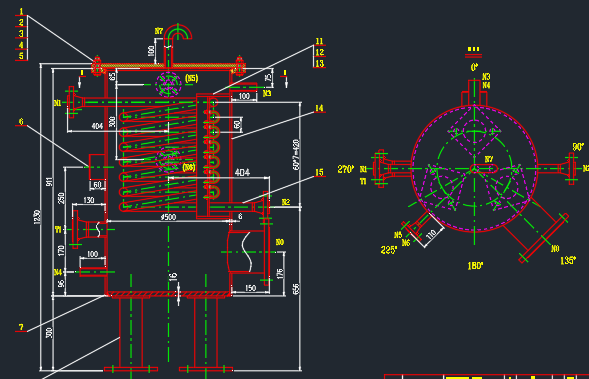
Task: Click the '16' bottom plate thickness dimension
Action: [x=173, y=277]
